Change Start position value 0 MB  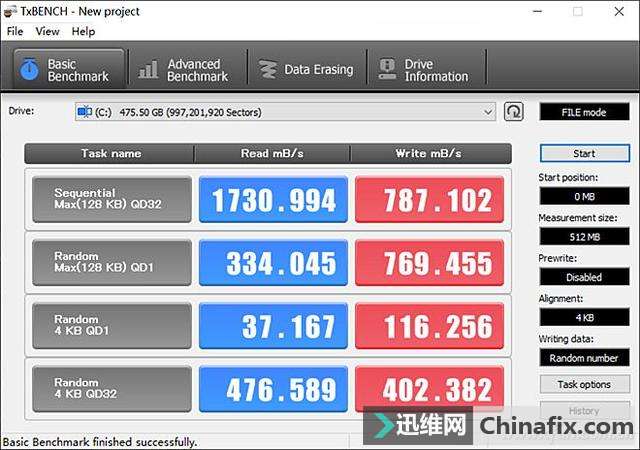[584, 196]
